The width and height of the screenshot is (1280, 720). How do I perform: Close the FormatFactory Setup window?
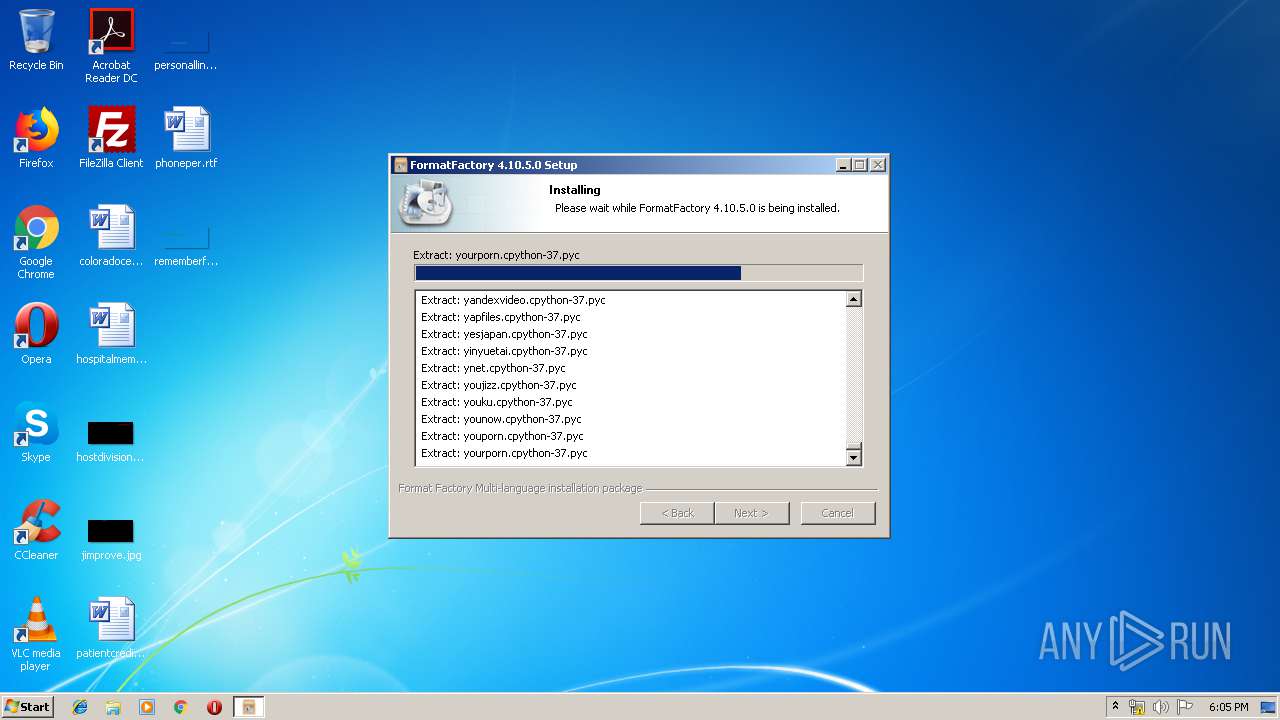point(877,165)
